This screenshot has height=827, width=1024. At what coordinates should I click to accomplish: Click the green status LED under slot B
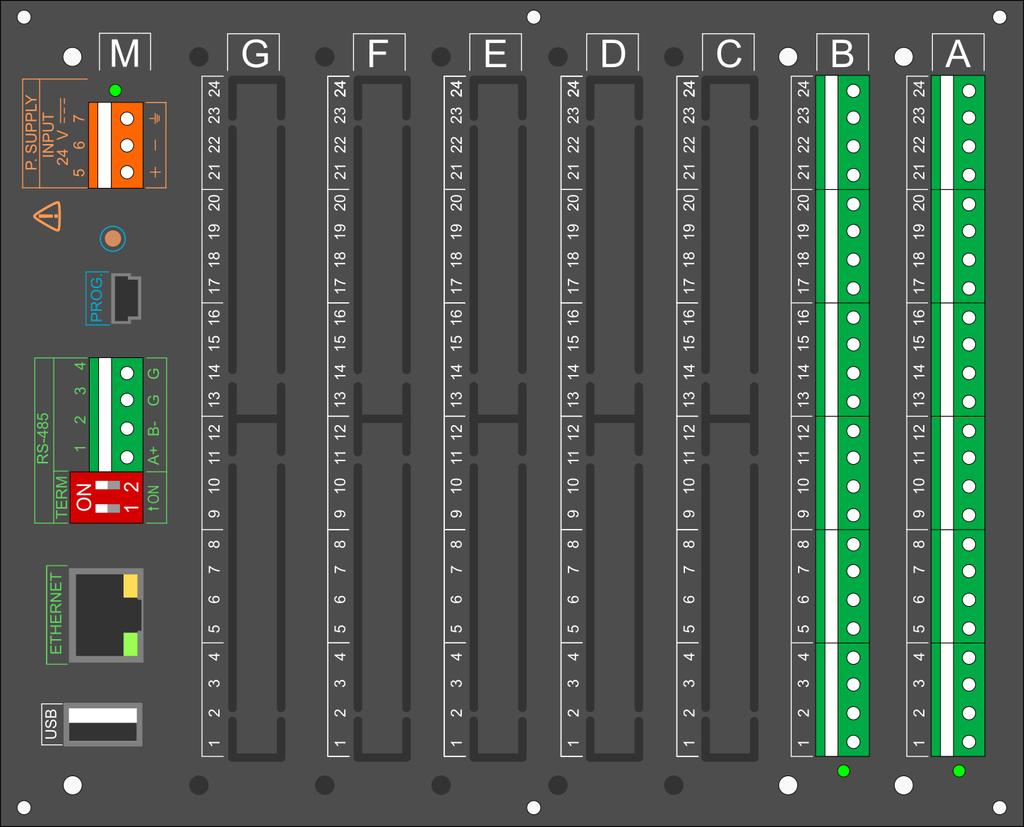pyautogui.click(x=843, y=771)
